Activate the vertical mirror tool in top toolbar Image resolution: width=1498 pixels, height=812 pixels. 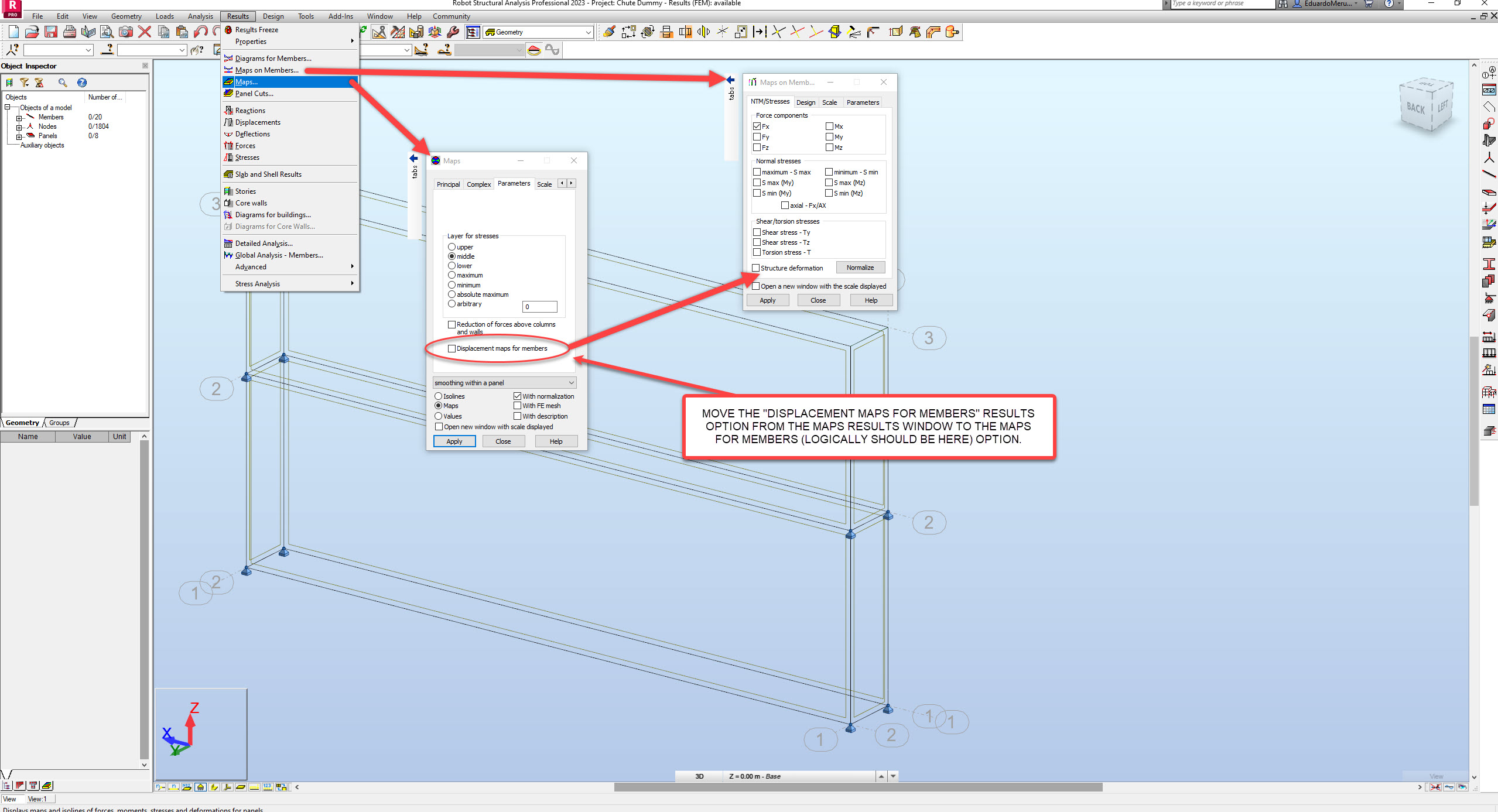tap(686, 32)
